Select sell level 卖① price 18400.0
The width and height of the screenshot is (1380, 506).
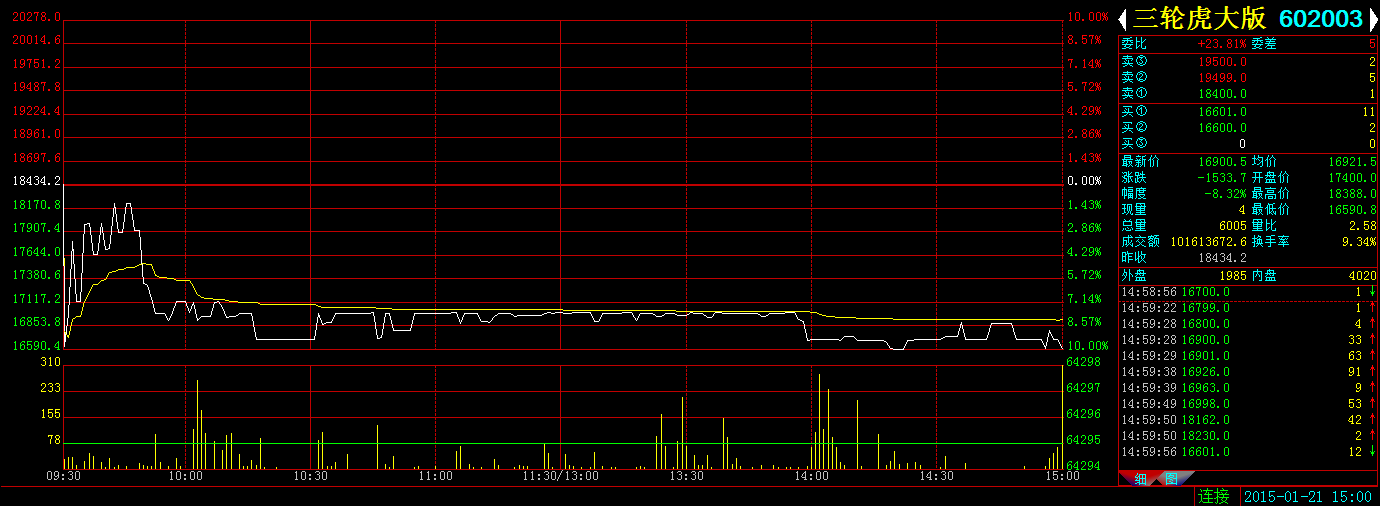pyautogui.click(x=1222, y=93)
